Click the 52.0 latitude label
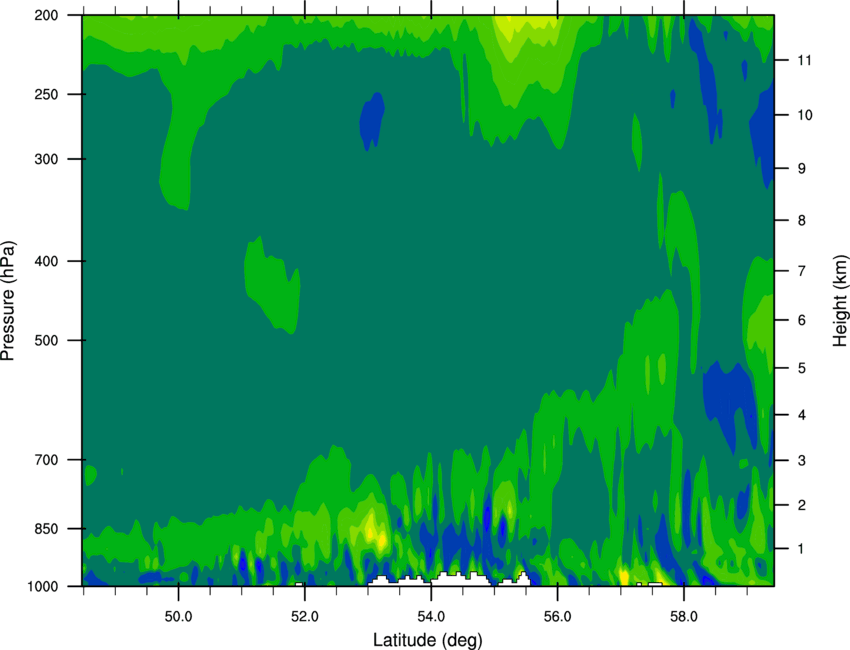850x650 pixels. click(305, 617)
